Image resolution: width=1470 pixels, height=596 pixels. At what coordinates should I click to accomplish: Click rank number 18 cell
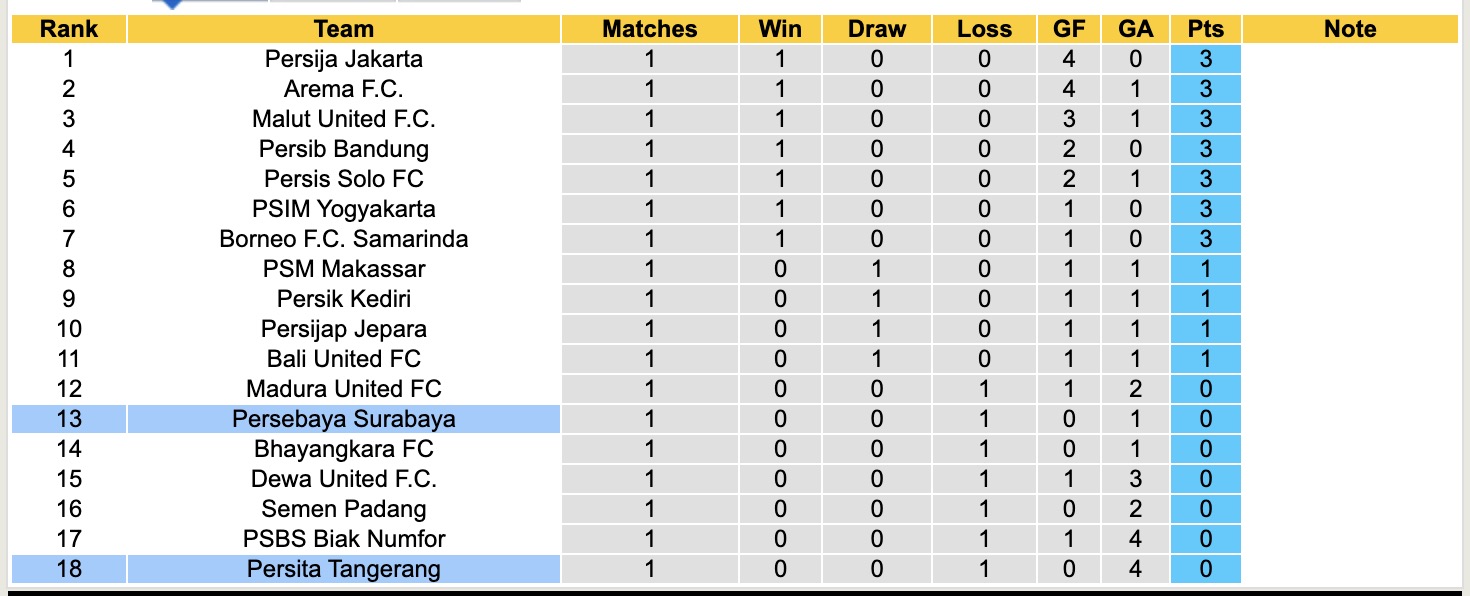point(68,569)
